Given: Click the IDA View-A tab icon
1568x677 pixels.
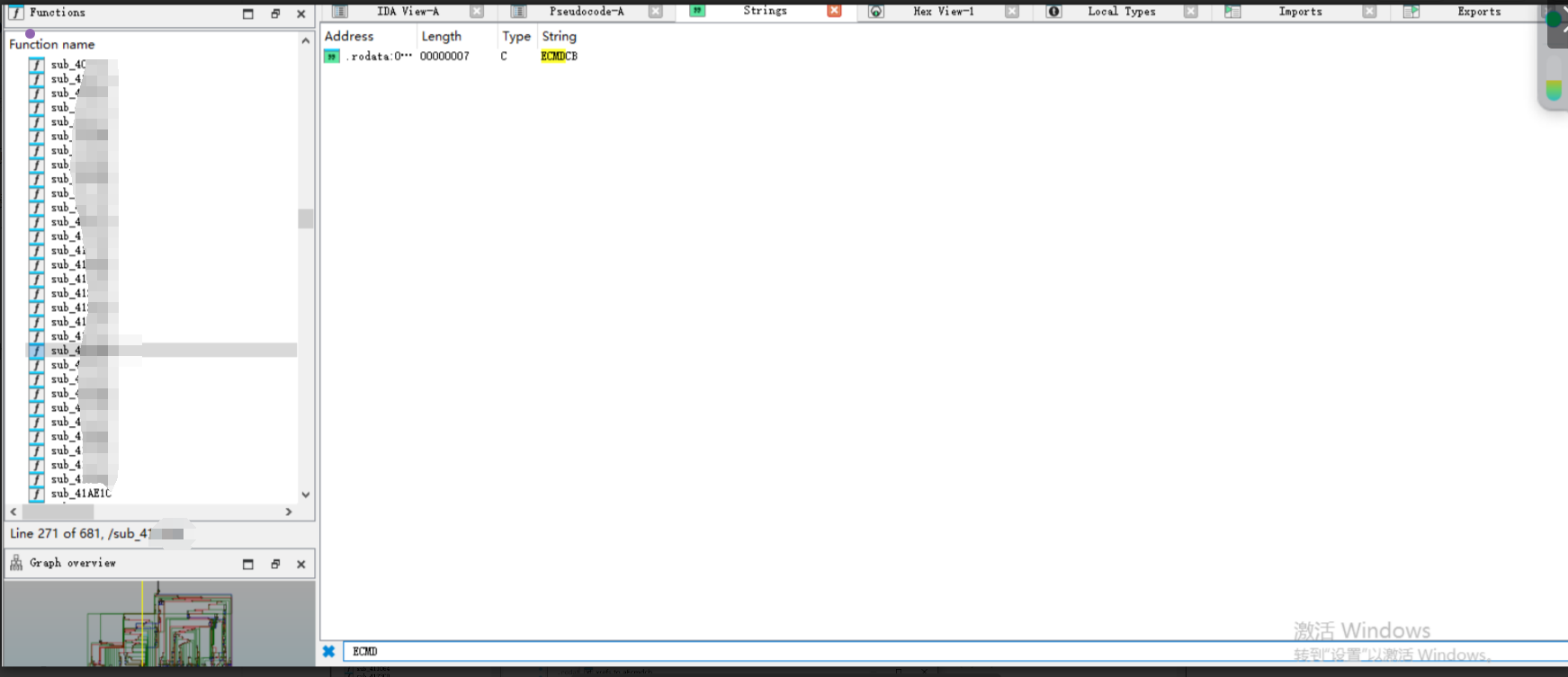Looking at the screenshot, I should click(340, 12).
